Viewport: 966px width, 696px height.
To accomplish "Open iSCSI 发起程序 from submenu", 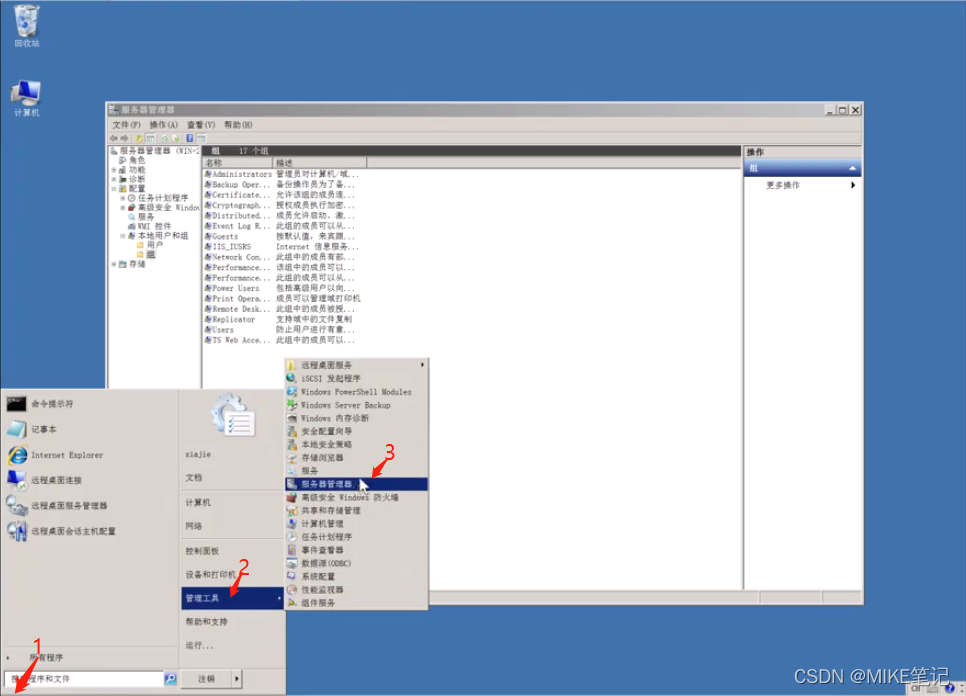I will coord(356,379).
